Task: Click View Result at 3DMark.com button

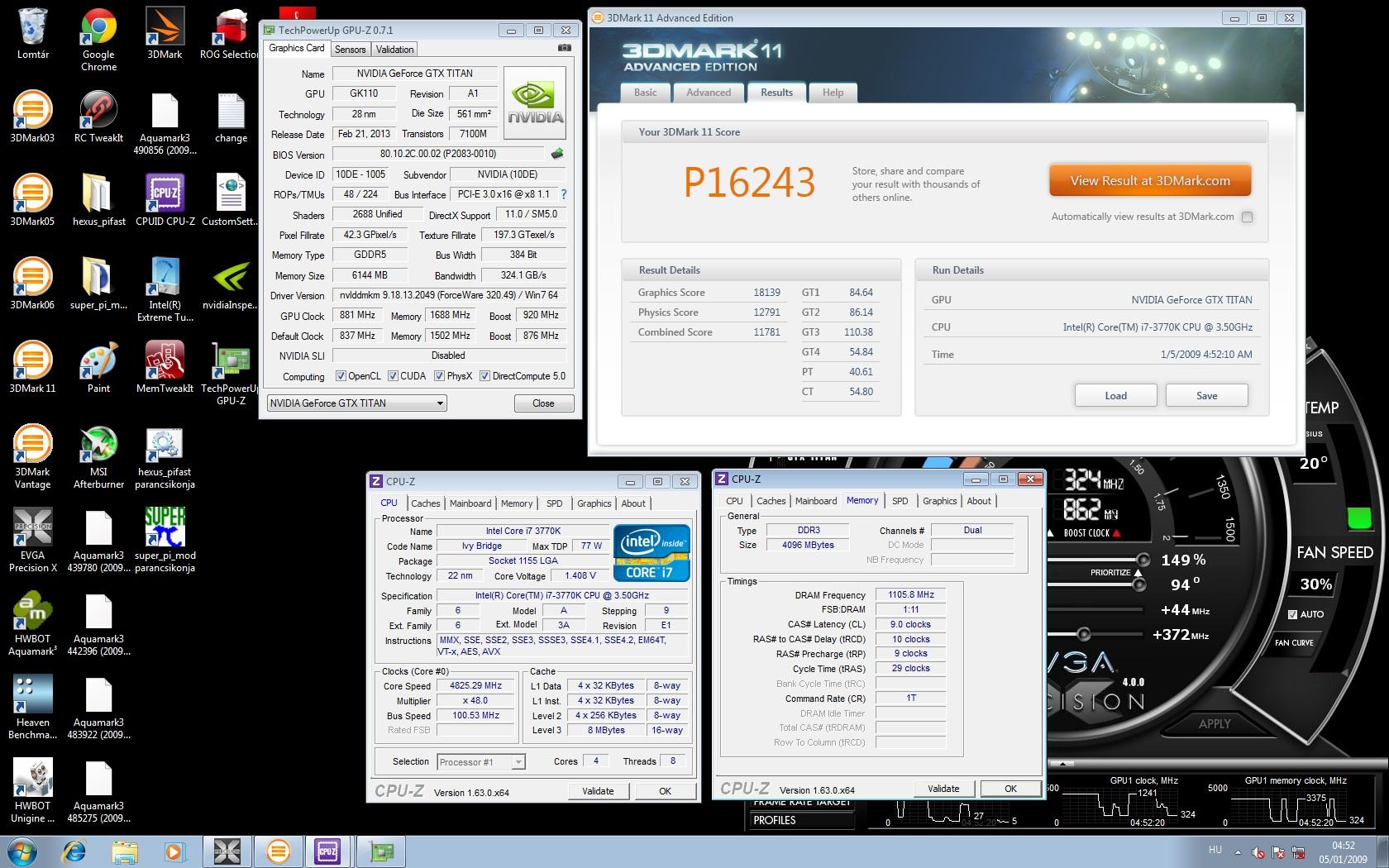Action: [1150, 181]
